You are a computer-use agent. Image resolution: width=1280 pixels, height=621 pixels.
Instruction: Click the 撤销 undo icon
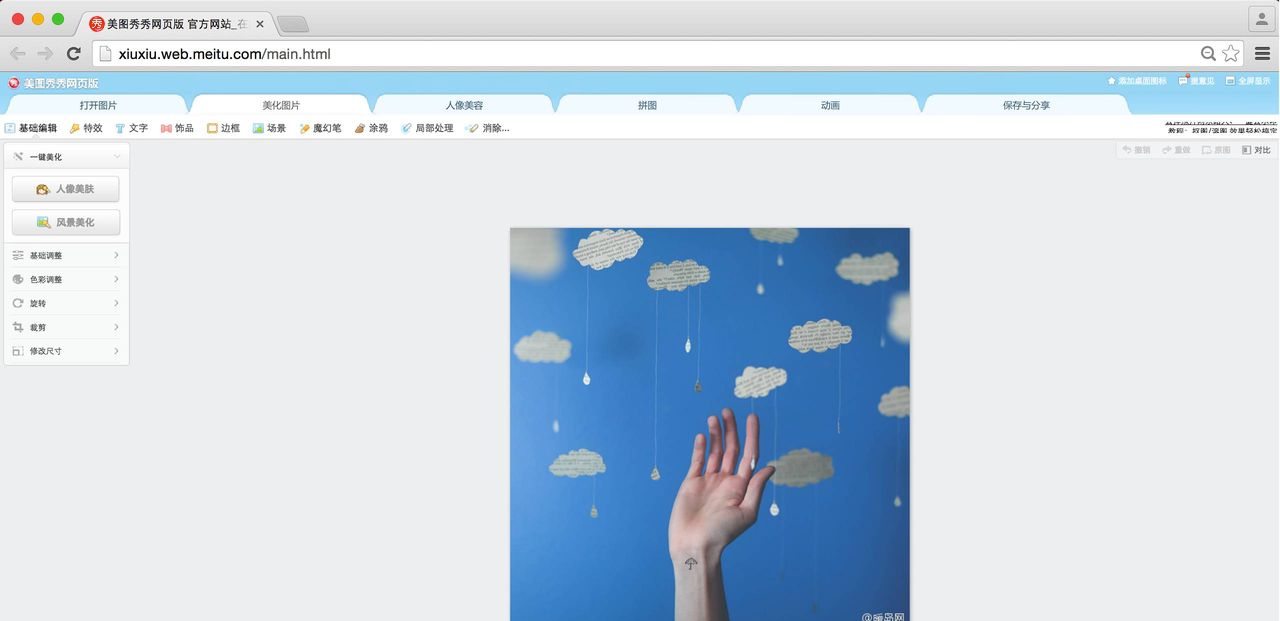click(x=1136, y=150)
